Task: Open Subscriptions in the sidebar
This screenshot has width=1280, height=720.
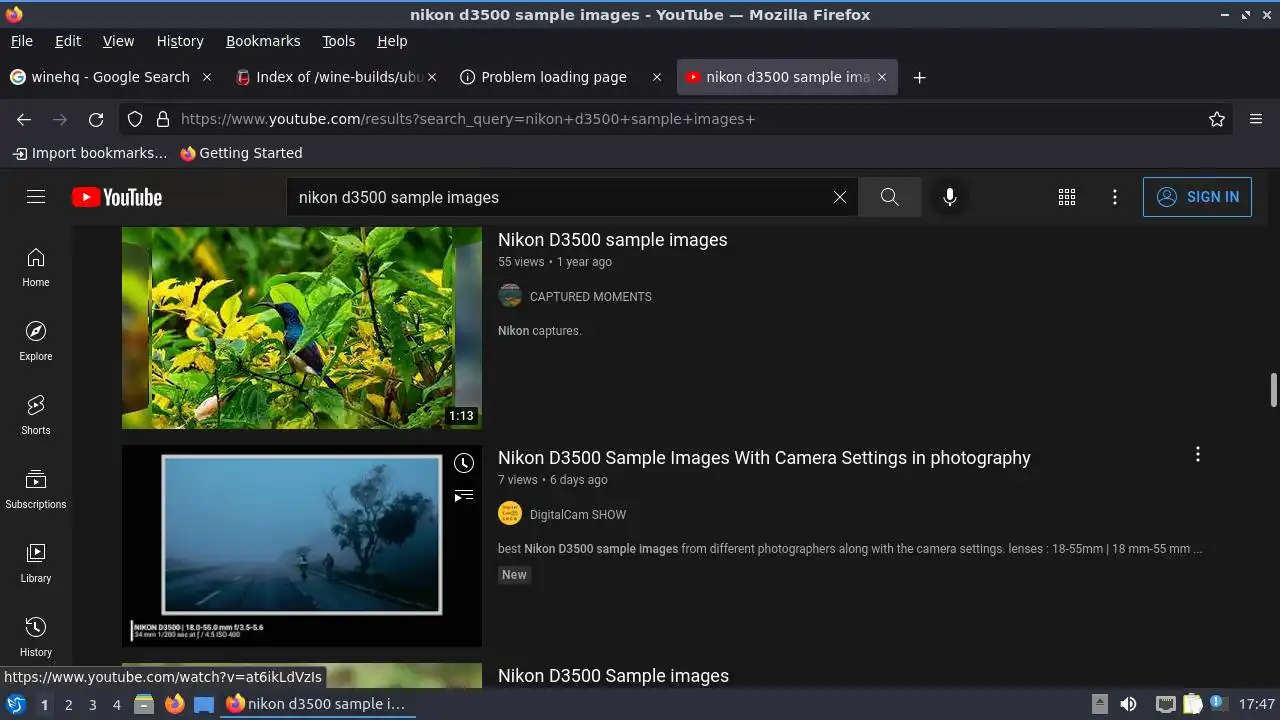Action: pos(36,489)
